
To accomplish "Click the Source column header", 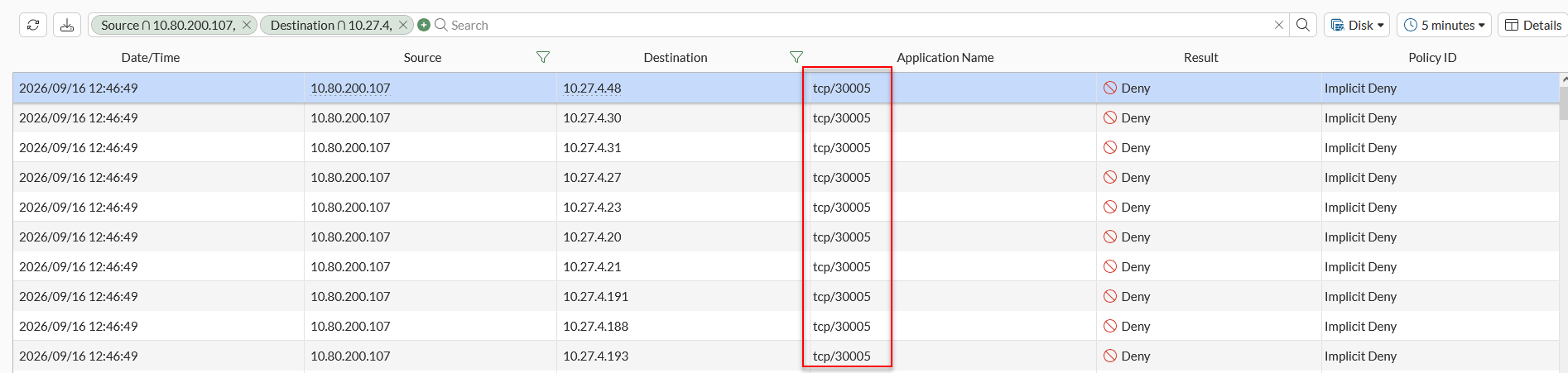I will tap(422, 58).
